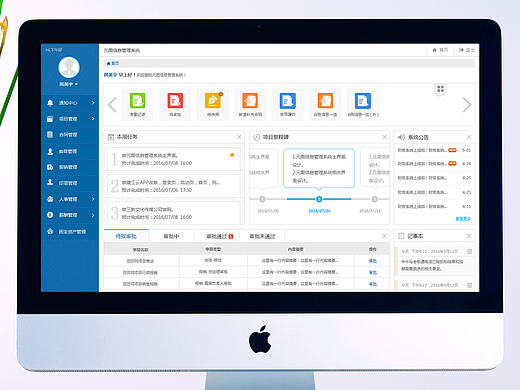Go to 首页 via top-right home button
This screenshot has height=390, width=520.
440,50
